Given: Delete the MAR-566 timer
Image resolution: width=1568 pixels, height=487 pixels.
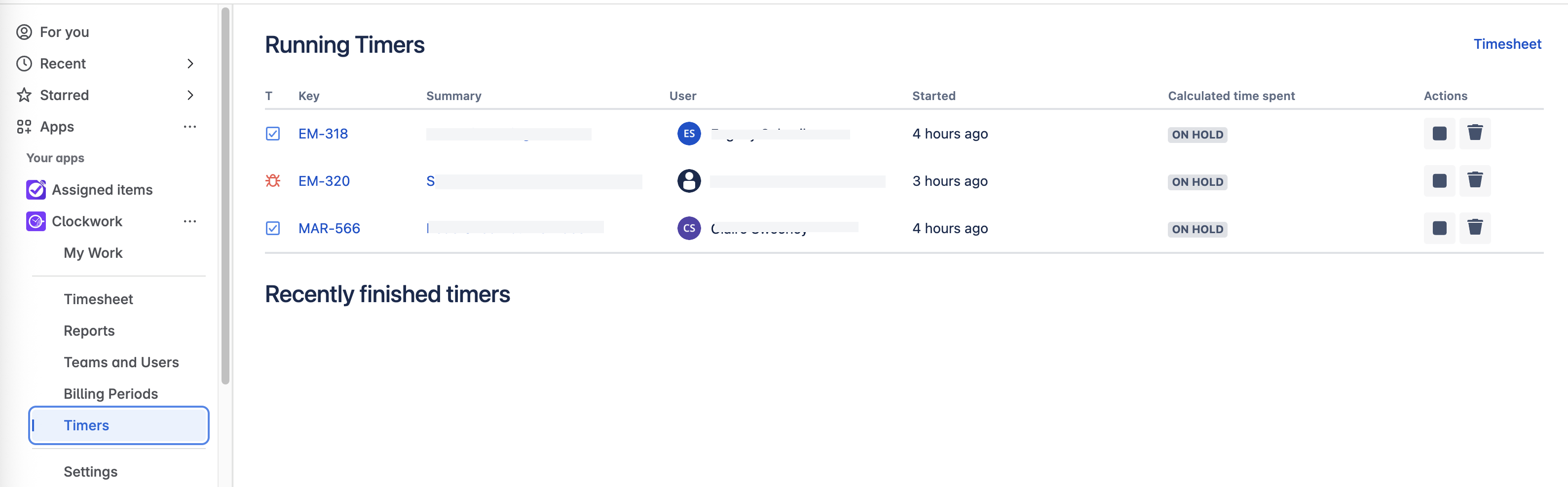Looking at the screenshot, I should 1474,229.
